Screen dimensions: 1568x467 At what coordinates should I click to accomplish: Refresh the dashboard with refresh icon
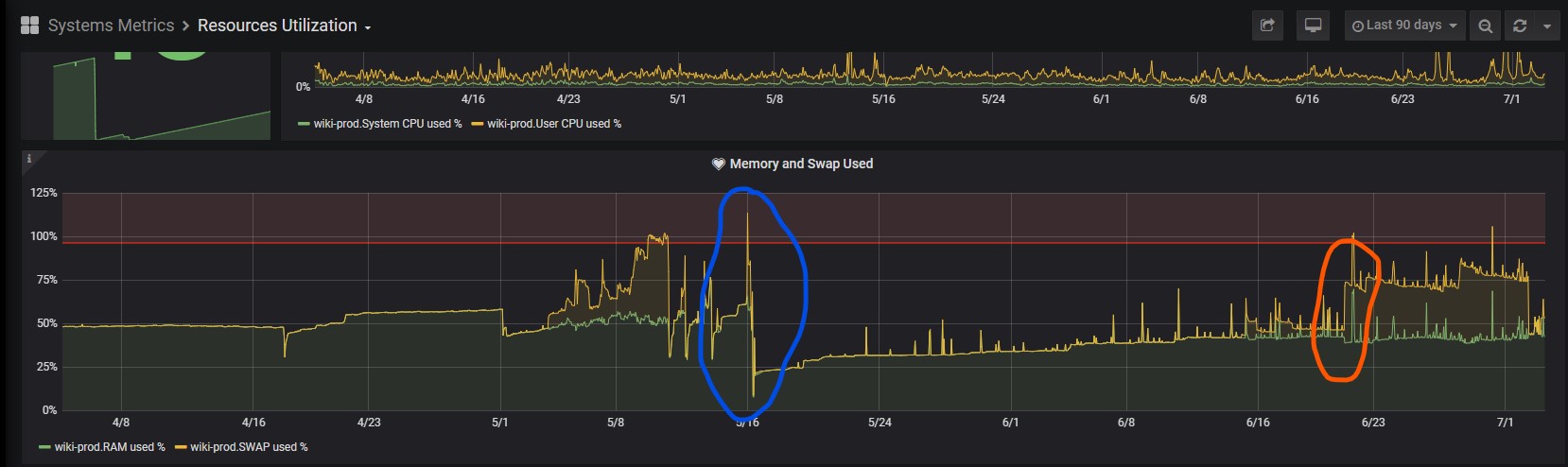(x=1520, y=26)
